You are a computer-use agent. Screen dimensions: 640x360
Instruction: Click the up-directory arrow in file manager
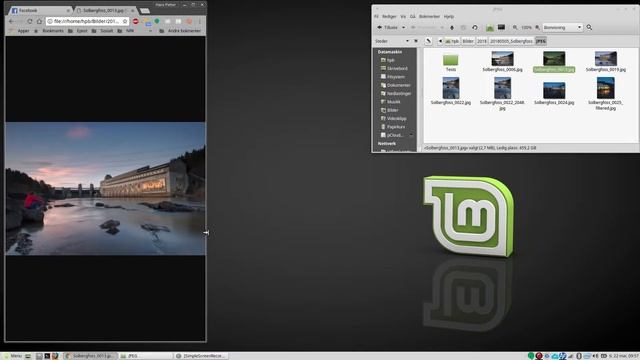[x=452, y=27]
